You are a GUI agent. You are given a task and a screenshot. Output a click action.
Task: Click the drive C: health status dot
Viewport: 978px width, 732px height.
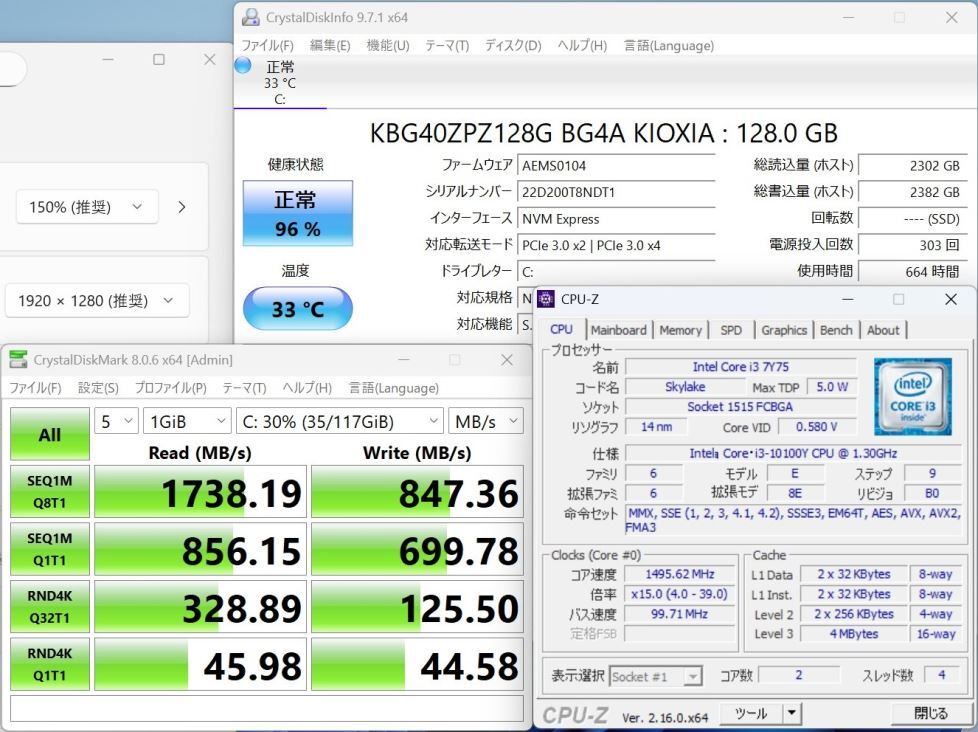tap(241, 65)
